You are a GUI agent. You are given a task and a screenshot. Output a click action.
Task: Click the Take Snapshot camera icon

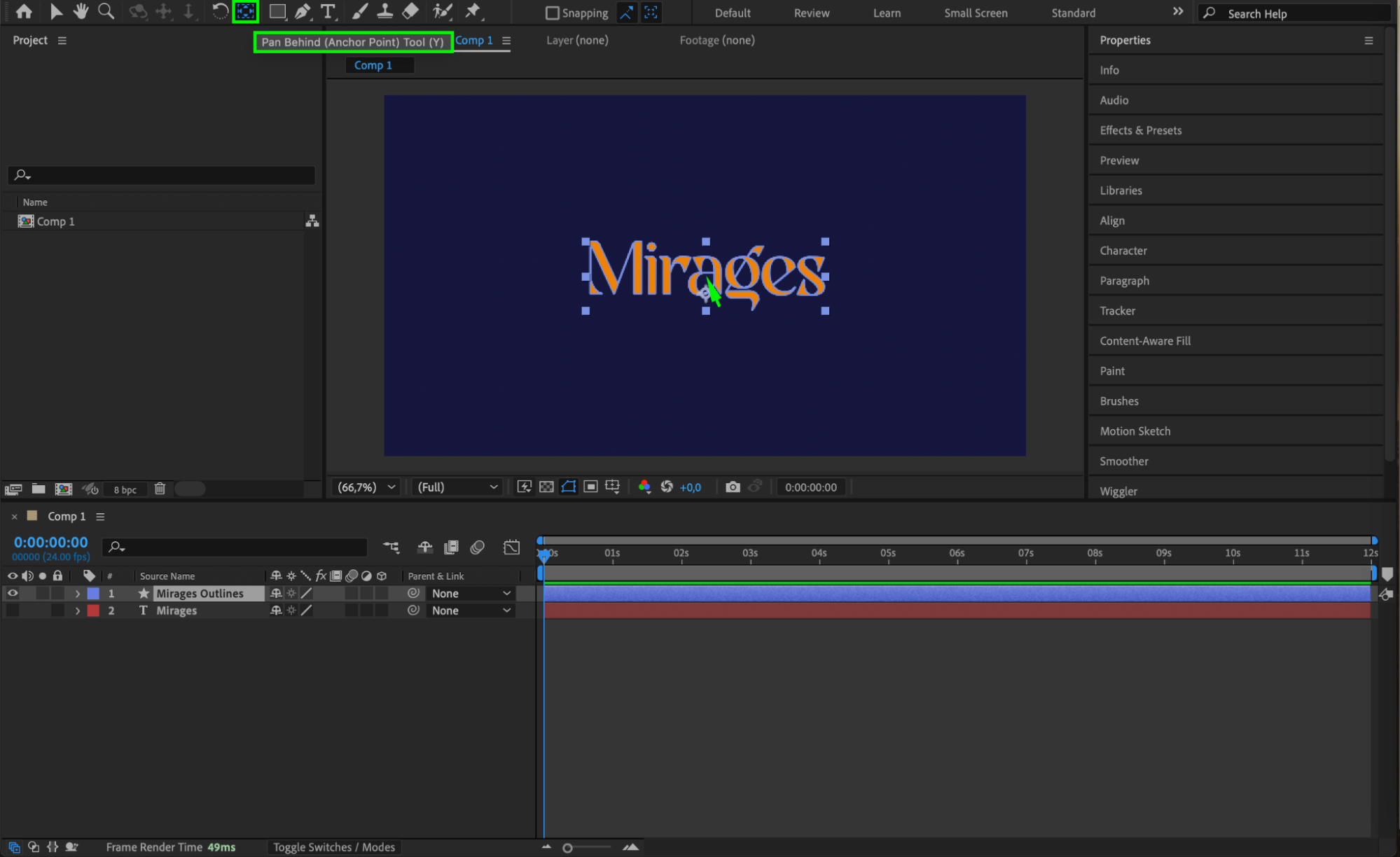click(733, 487)
